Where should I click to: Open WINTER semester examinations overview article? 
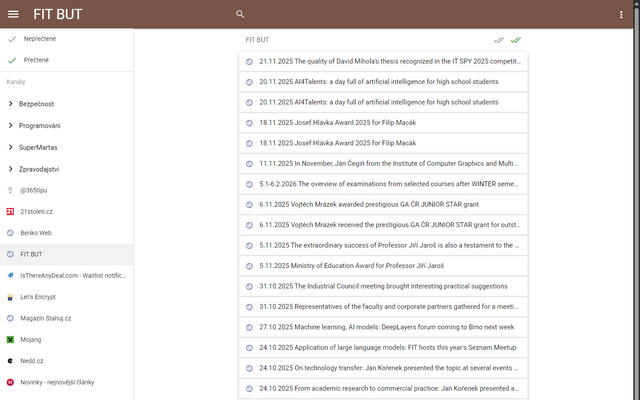pos(383,184)
